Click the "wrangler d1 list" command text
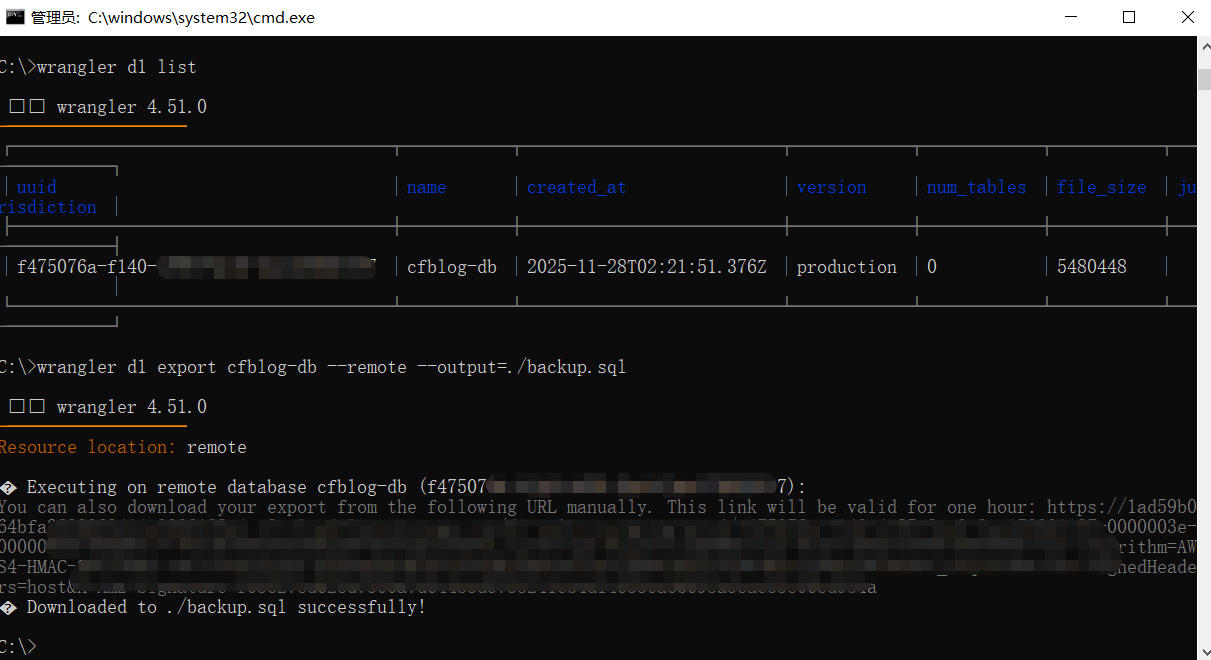This screenshot has width=1211, height=660. click(x=116, y=67)
